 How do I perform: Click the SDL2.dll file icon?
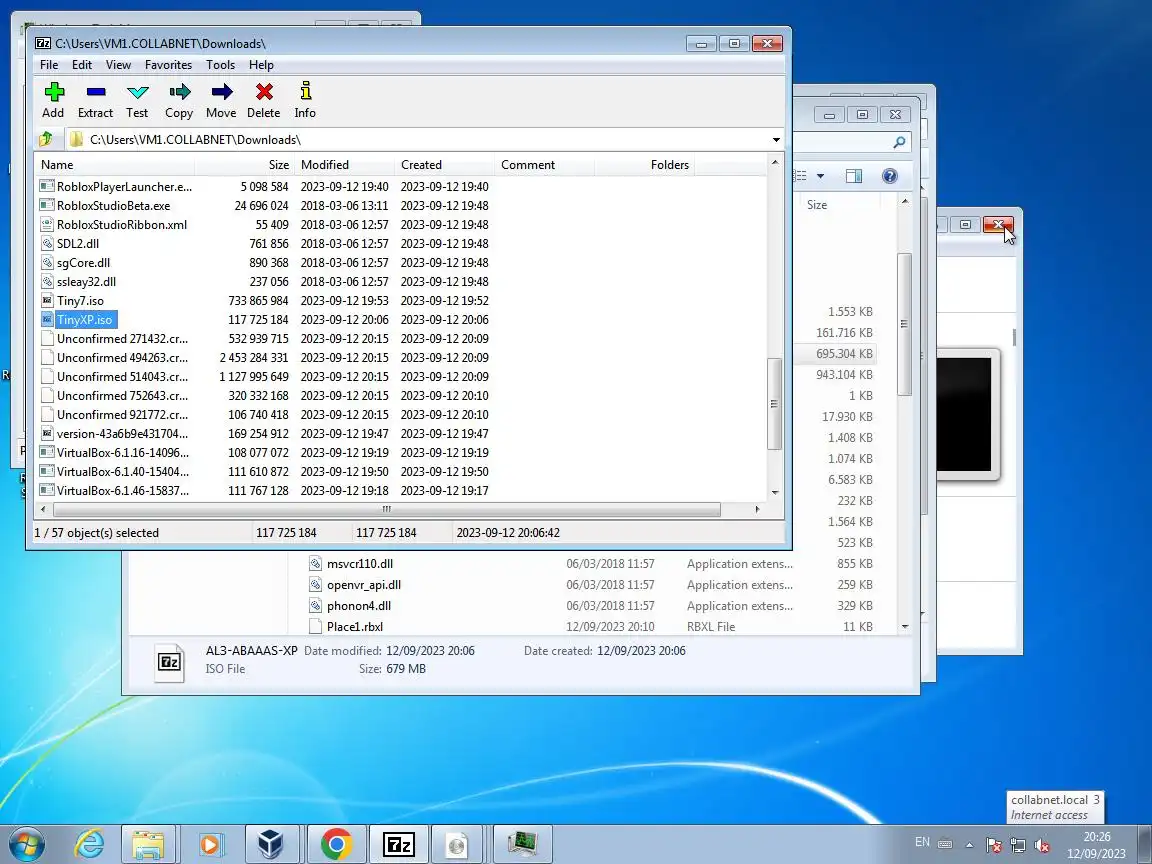47,243
